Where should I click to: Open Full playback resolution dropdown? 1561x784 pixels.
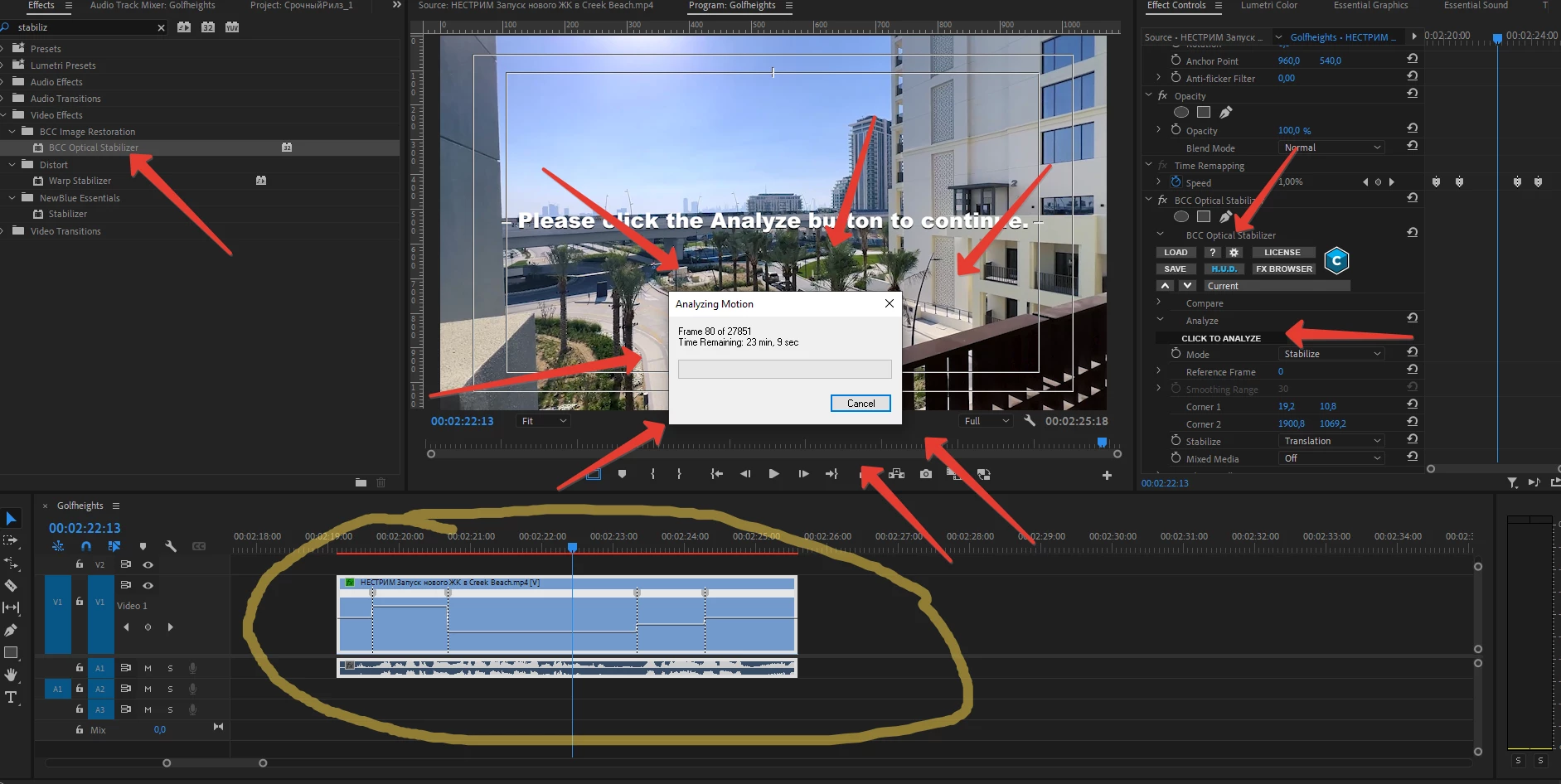986,421
